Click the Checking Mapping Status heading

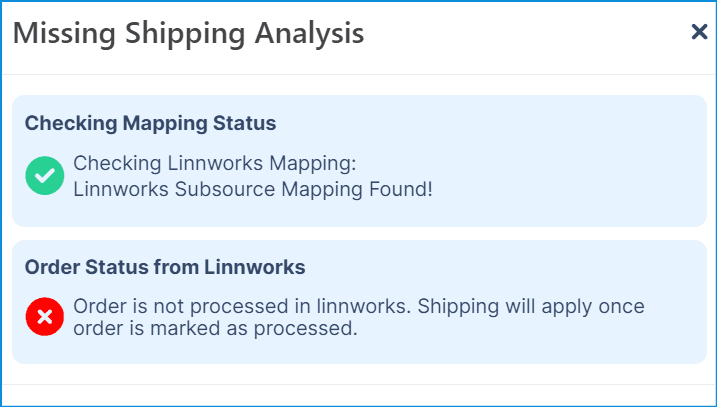150,123
